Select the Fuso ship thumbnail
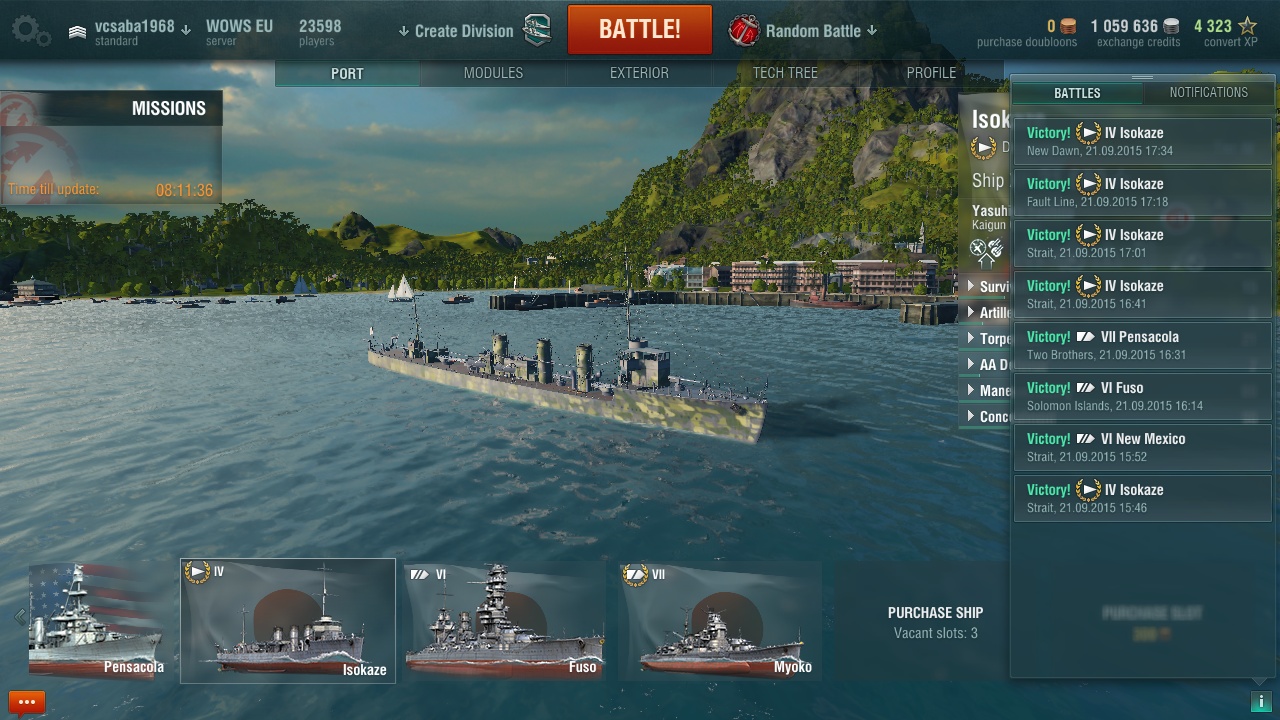 (504, 621)
